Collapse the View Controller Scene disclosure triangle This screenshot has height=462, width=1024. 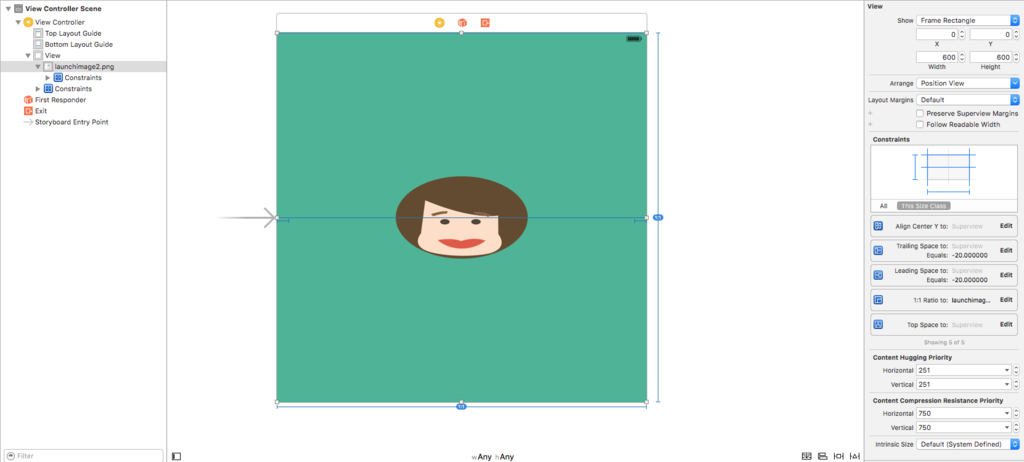[8, 9]
